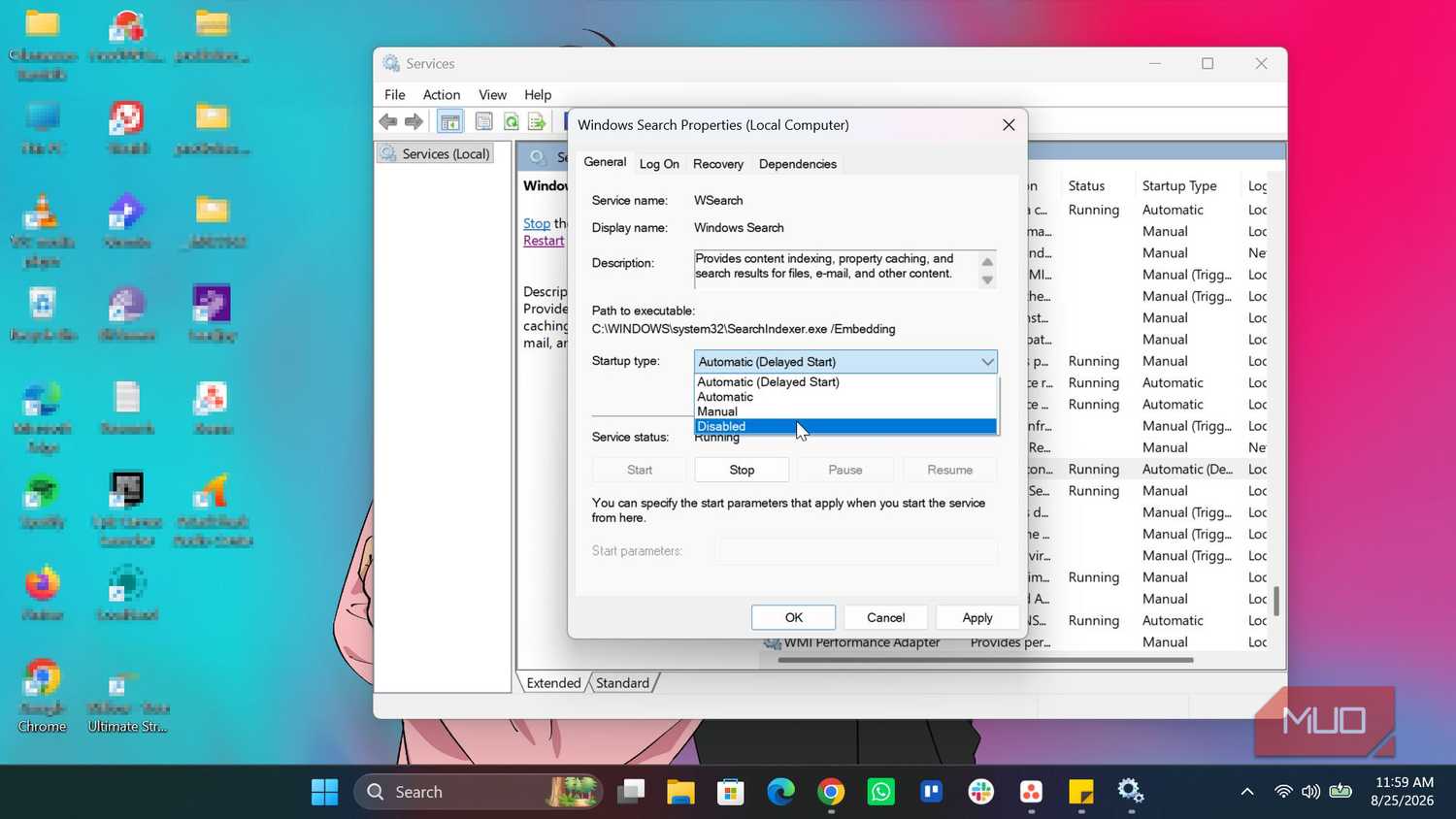Click the Services list horizontal scrollbar
Screen dimensions: 1456x819
click(985, 660)
